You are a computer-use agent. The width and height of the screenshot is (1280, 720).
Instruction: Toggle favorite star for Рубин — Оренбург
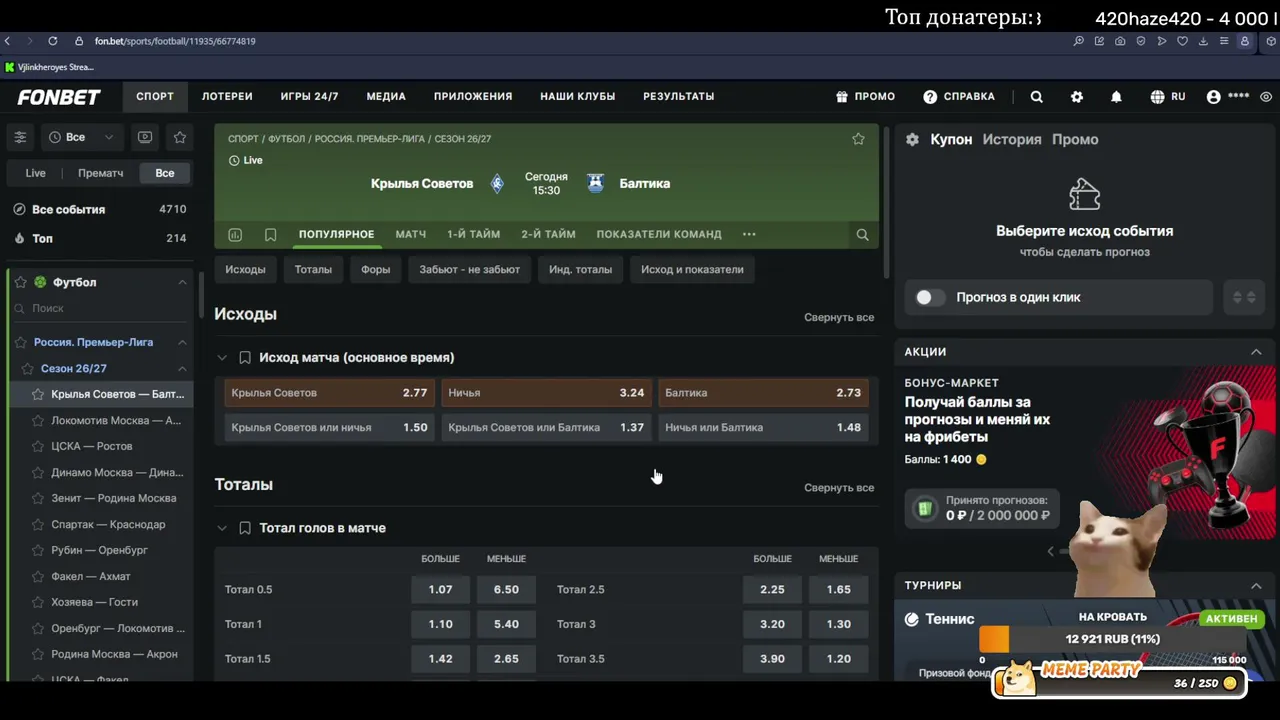(38, 550)
